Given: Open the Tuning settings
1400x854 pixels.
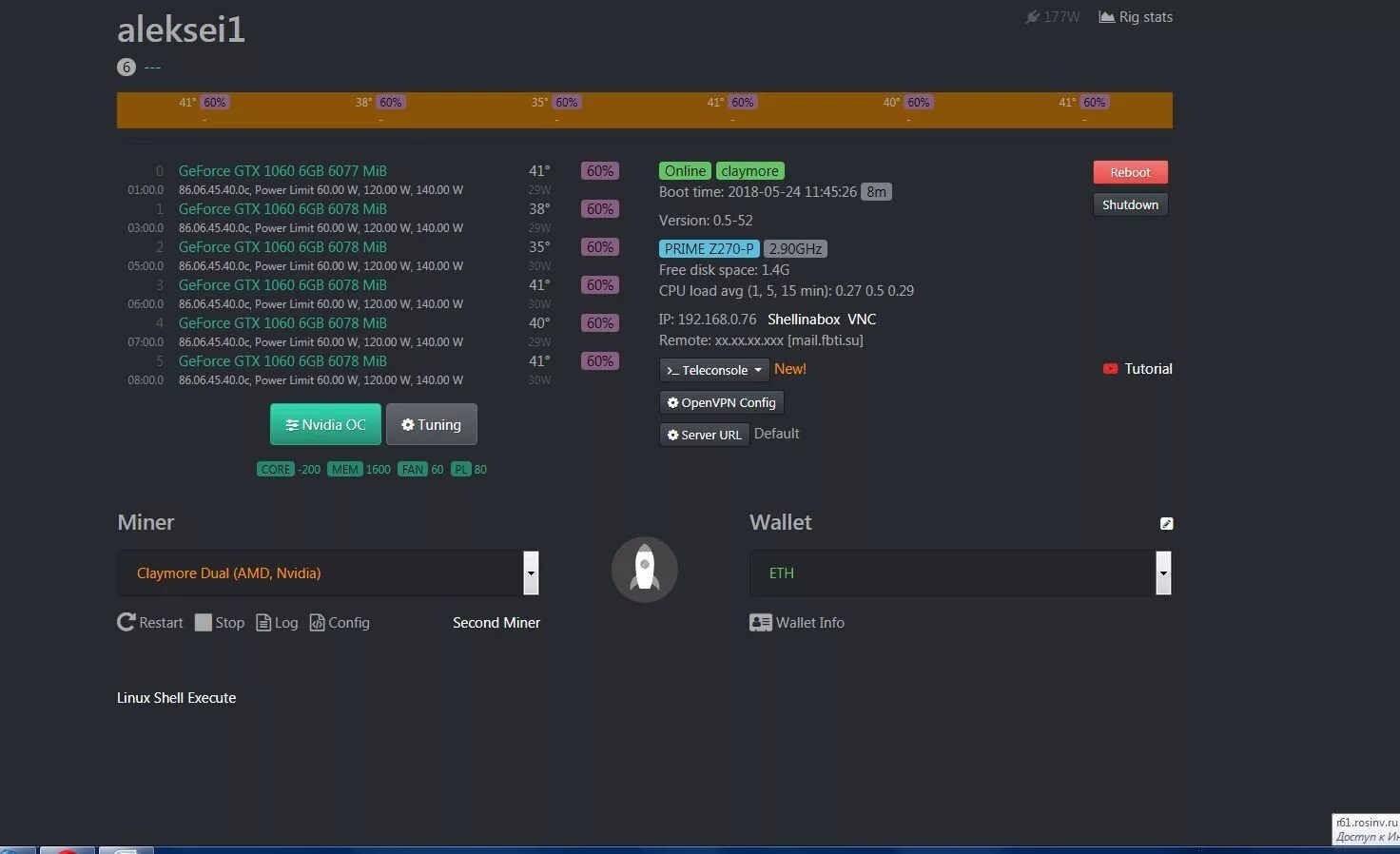Looking at the screenshot, I should 431,424.
